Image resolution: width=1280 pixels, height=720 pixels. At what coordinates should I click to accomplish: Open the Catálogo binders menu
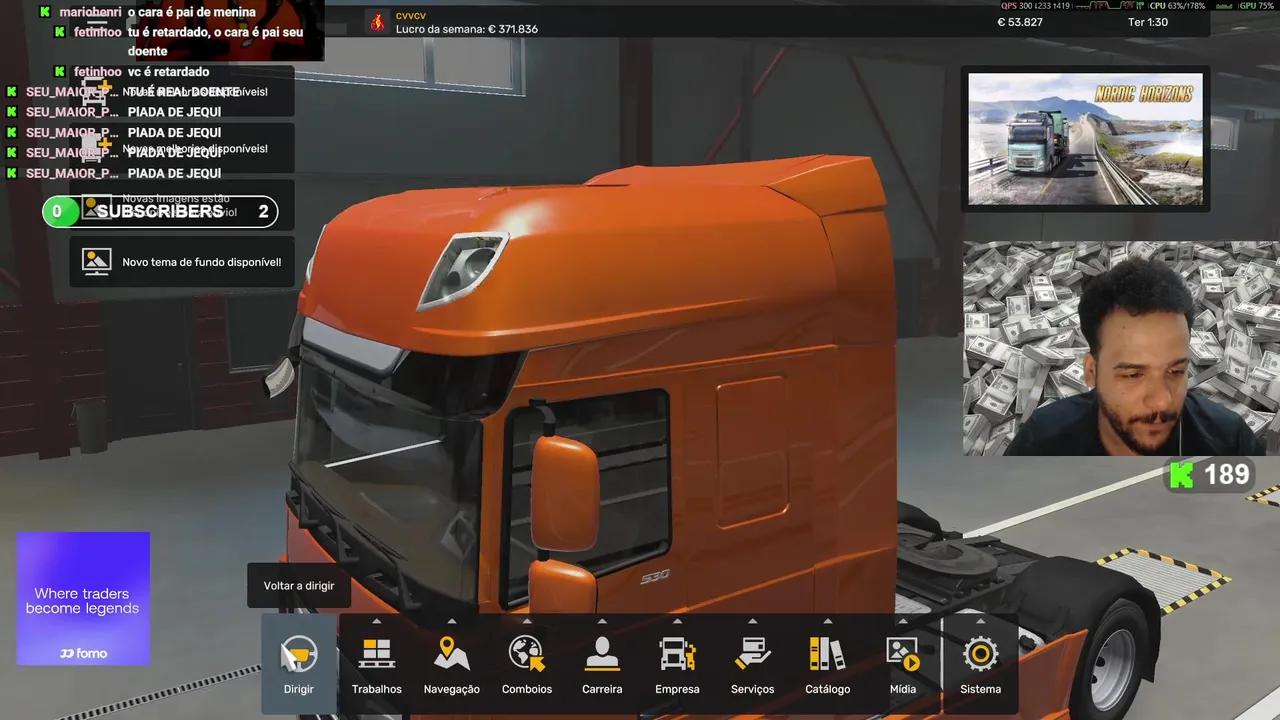pos(827,654)
